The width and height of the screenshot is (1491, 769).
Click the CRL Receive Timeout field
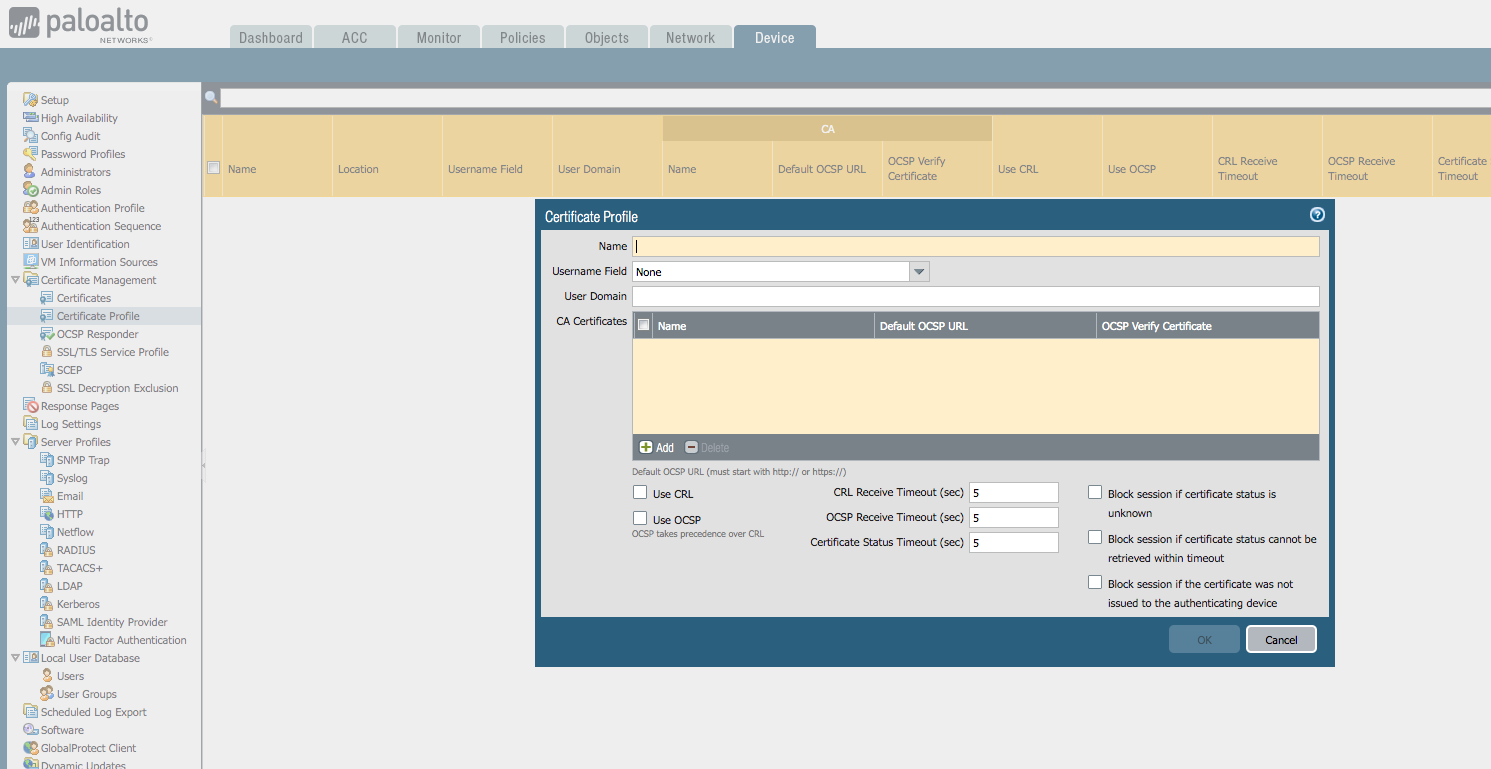(1013, 492)
